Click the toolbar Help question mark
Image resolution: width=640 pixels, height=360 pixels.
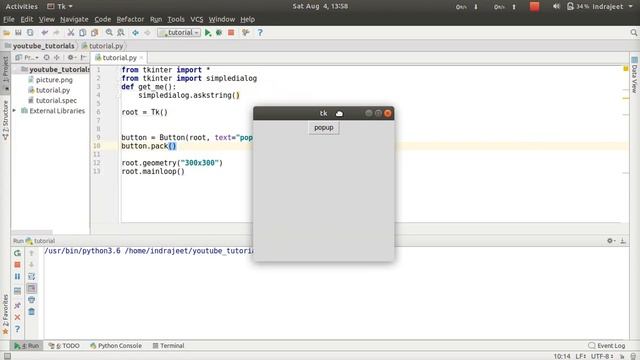pyautogui.click(x=260, y=33)
